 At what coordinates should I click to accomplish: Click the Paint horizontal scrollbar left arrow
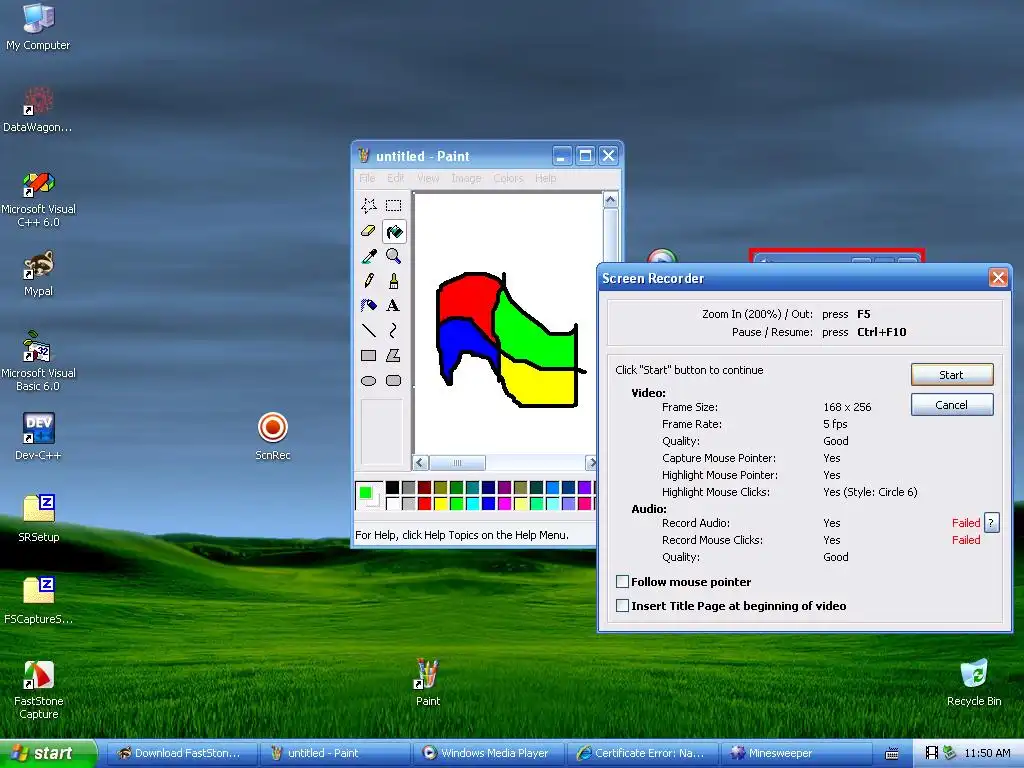point(421,463)
